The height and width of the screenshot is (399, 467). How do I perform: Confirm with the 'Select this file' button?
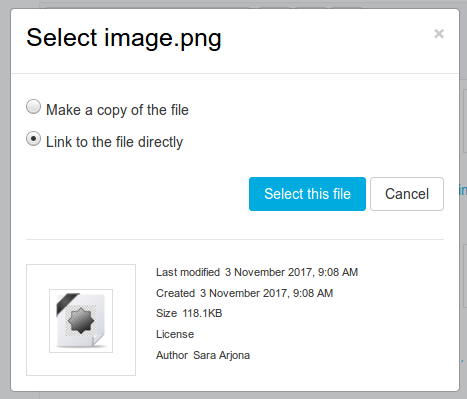pos(307,194)
